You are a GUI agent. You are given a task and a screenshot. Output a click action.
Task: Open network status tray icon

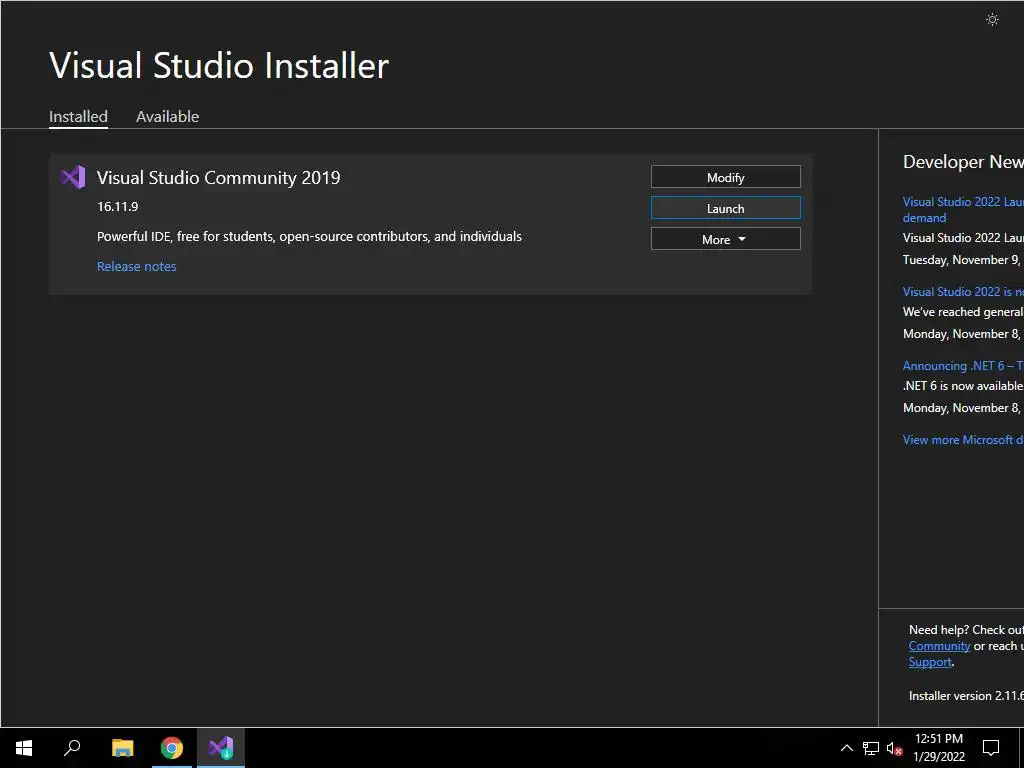point(871,748)
